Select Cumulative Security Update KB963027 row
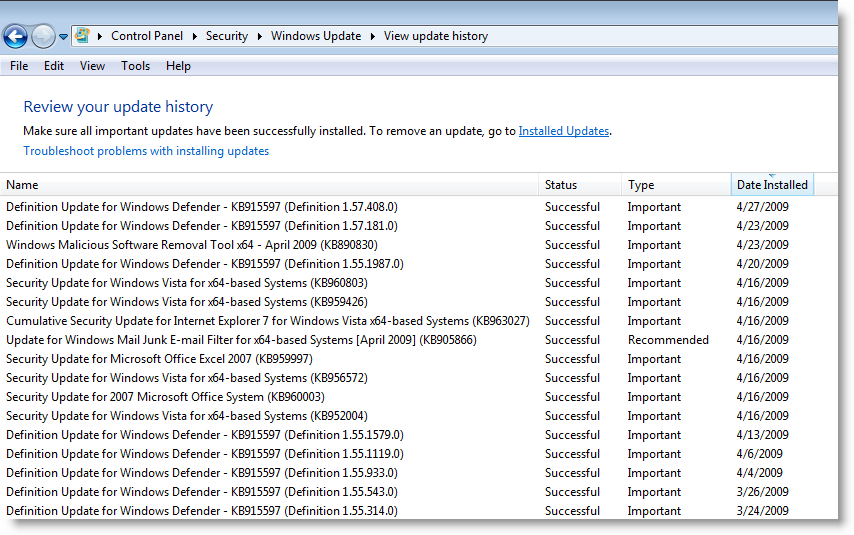This screenshot has height=535, width=854. [419, 321]
